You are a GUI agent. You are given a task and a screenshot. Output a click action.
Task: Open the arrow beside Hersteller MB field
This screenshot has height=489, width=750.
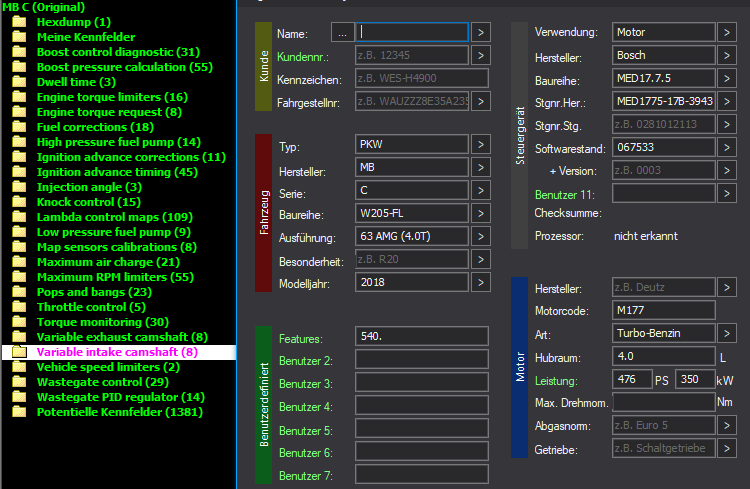[x=481, y=167]
